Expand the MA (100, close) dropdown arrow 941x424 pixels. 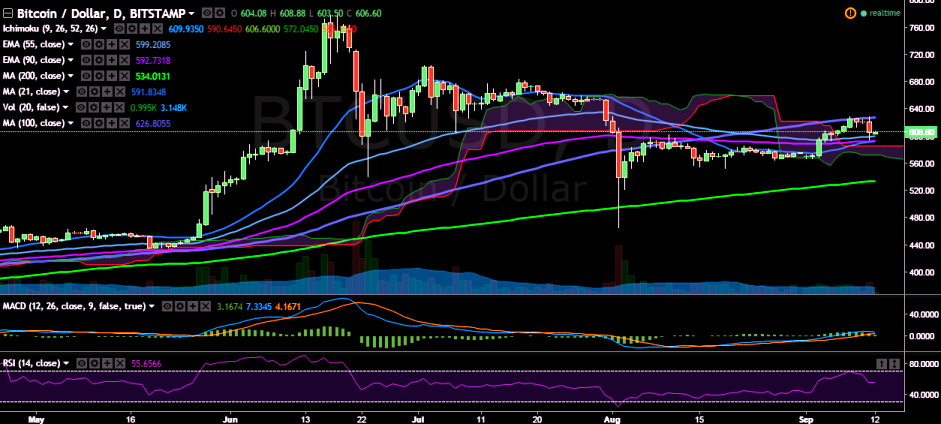(x=71, y=123)
